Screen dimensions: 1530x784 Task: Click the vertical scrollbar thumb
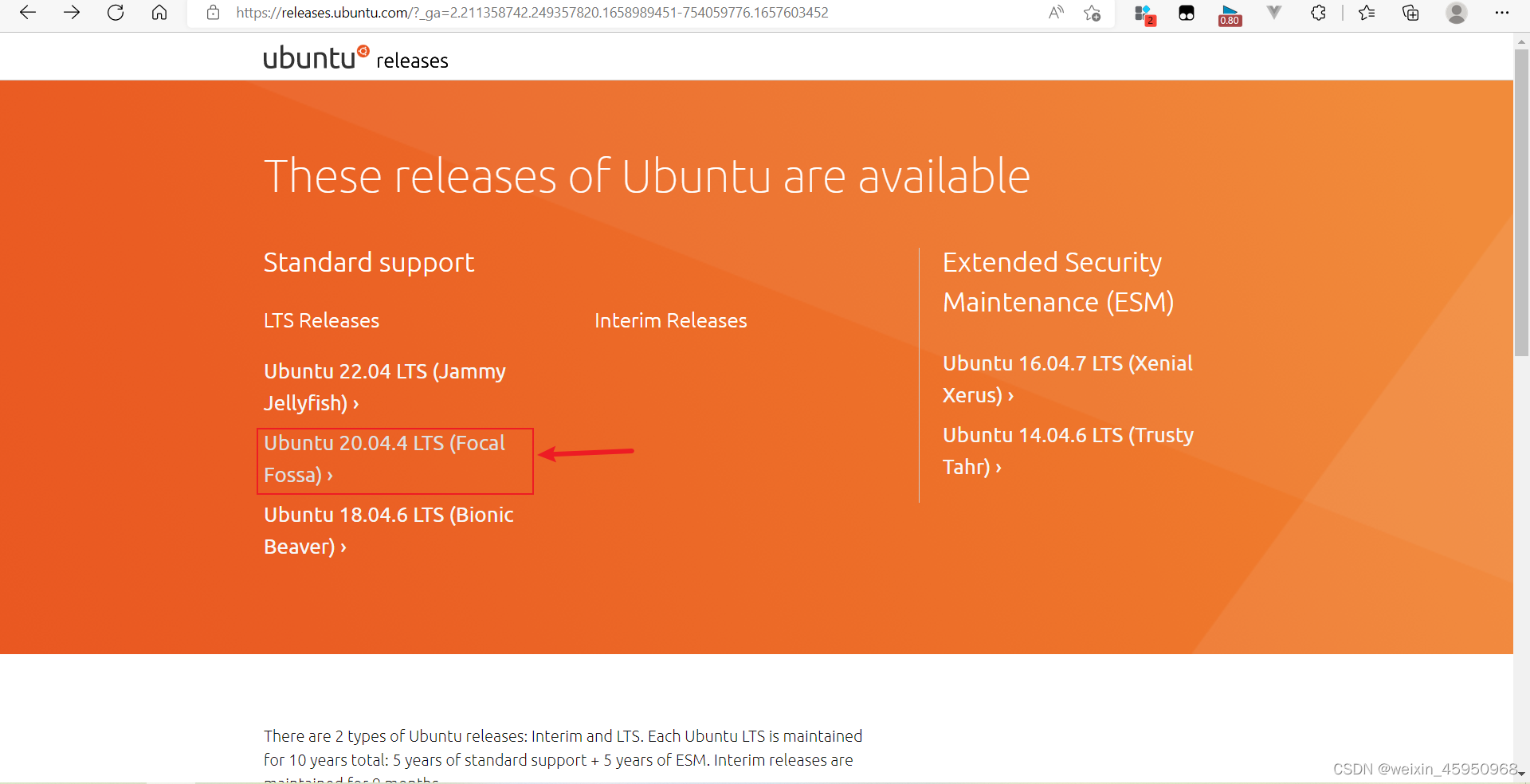1521,203
